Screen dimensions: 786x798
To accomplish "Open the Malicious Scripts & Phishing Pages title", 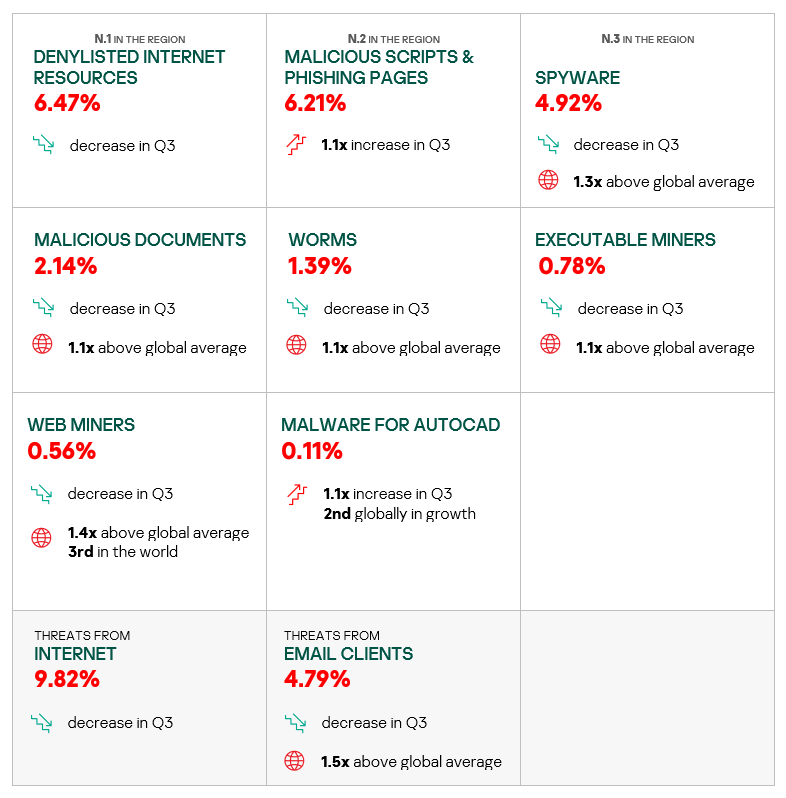I will tap(379, 67).
